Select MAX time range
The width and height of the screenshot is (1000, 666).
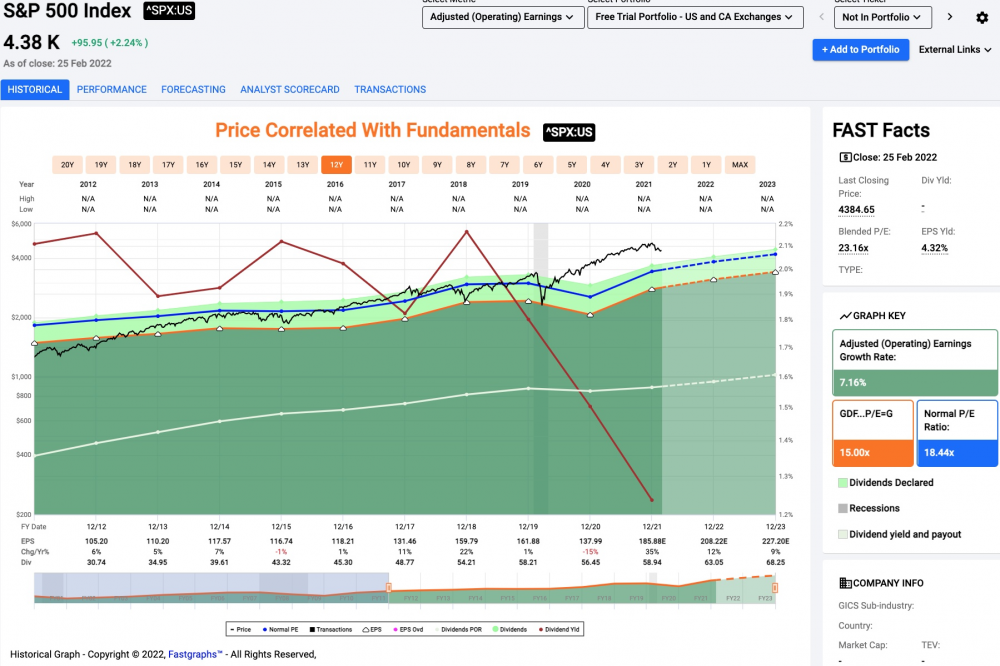tap(740, 165)
